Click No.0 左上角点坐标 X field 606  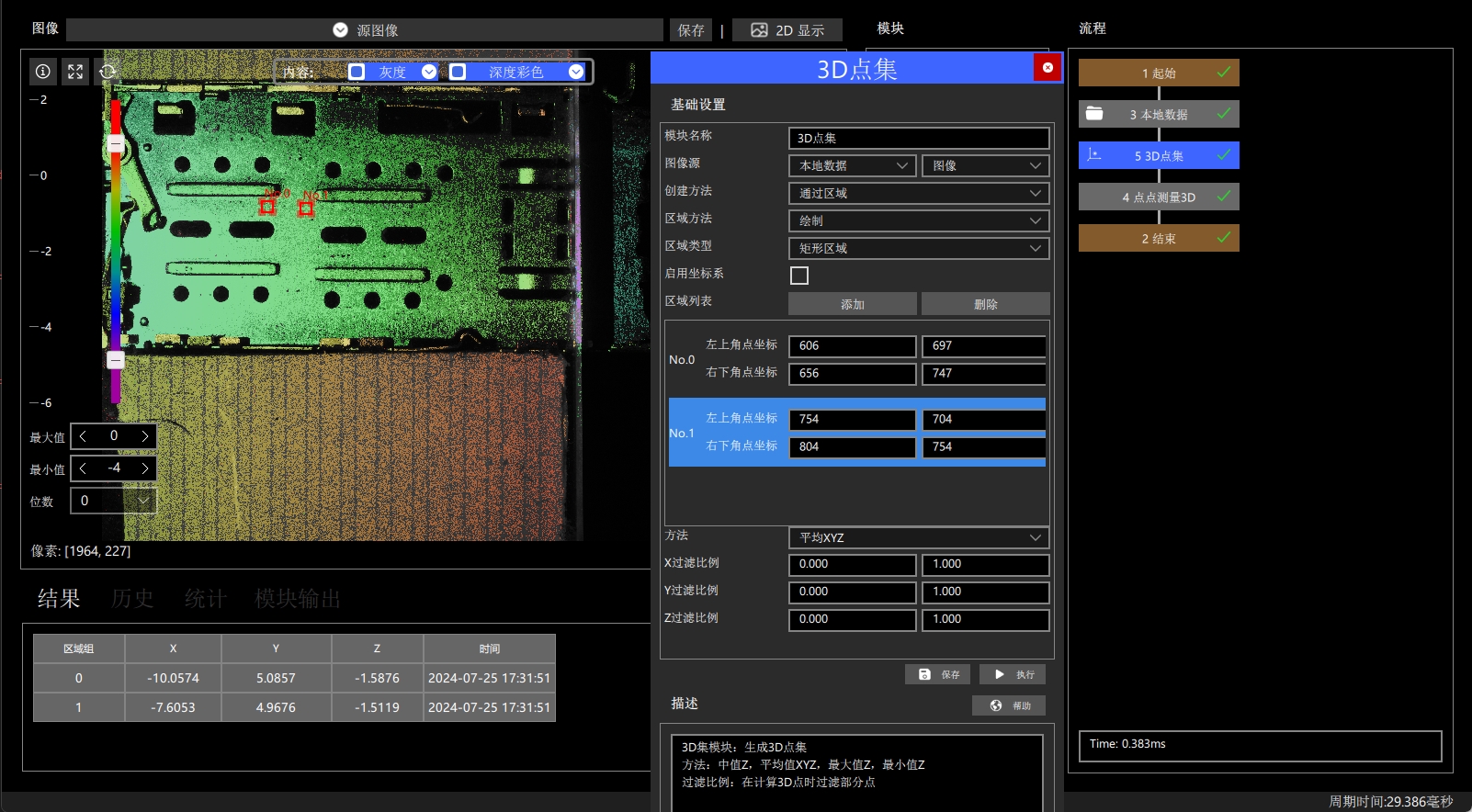[853, 346]
